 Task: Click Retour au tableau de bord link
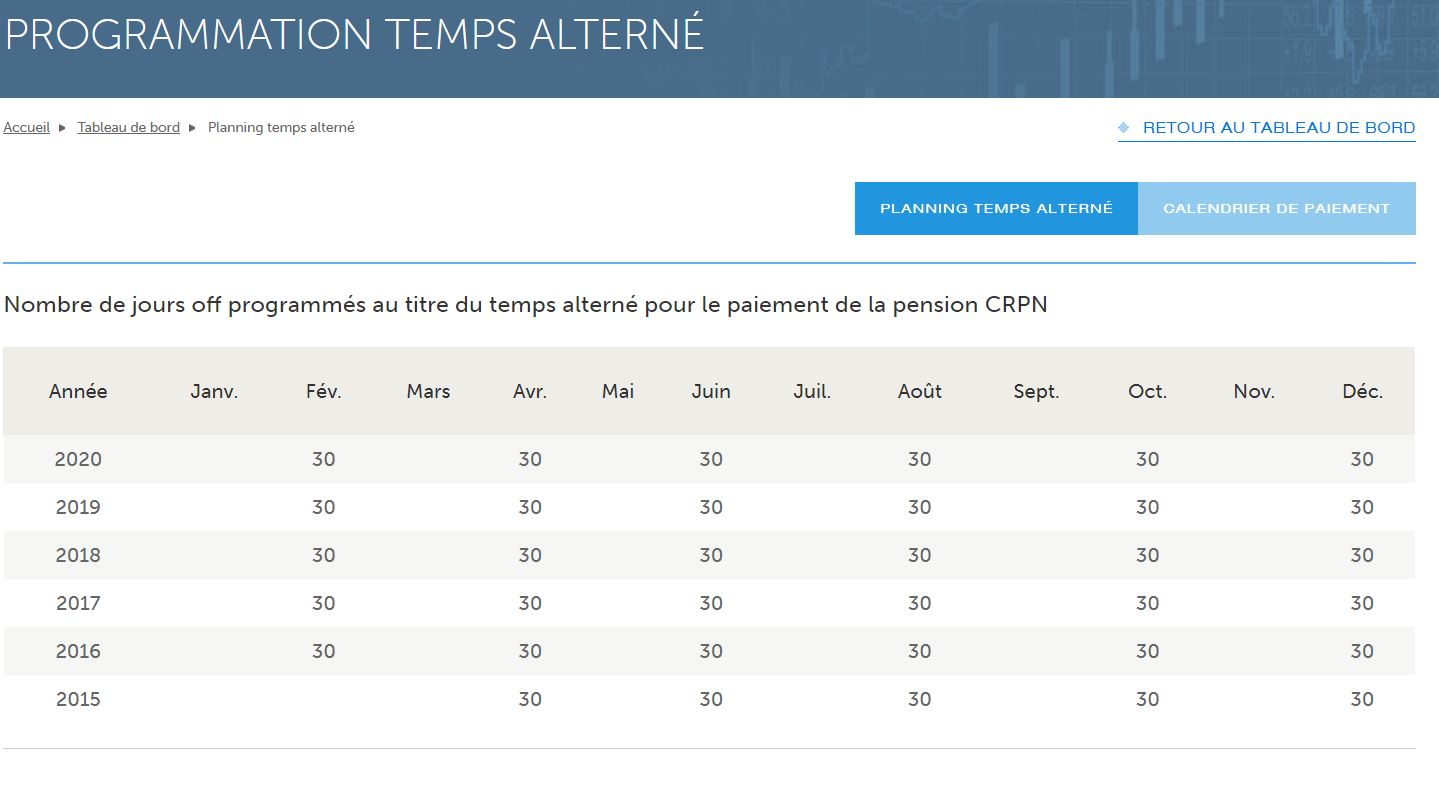pyautogui.click(x=1278, y=128)
